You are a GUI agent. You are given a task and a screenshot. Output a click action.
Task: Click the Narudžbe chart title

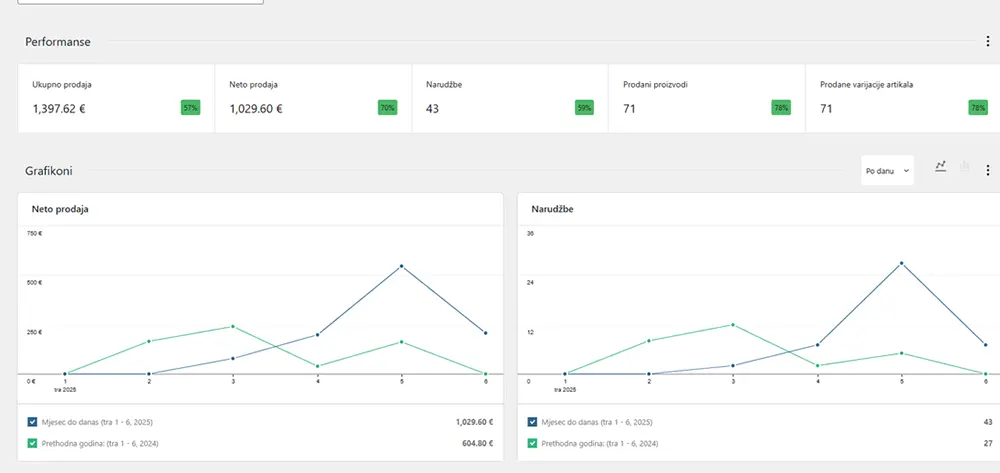point(553,210)
